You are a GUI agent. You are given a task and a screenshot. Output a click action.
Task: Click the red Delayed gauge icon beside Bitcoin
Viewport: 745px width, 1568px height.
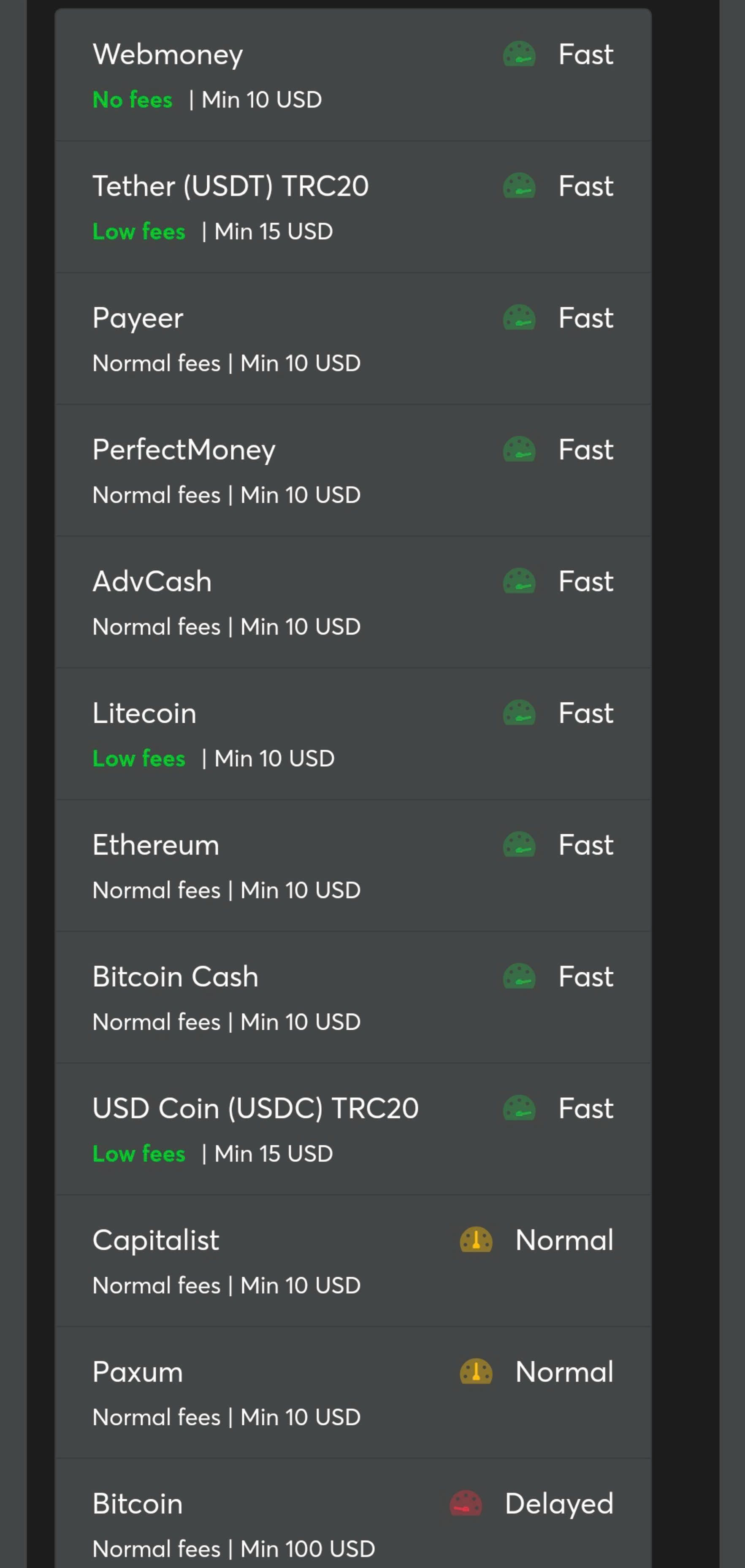click(x=466, y=1503)
